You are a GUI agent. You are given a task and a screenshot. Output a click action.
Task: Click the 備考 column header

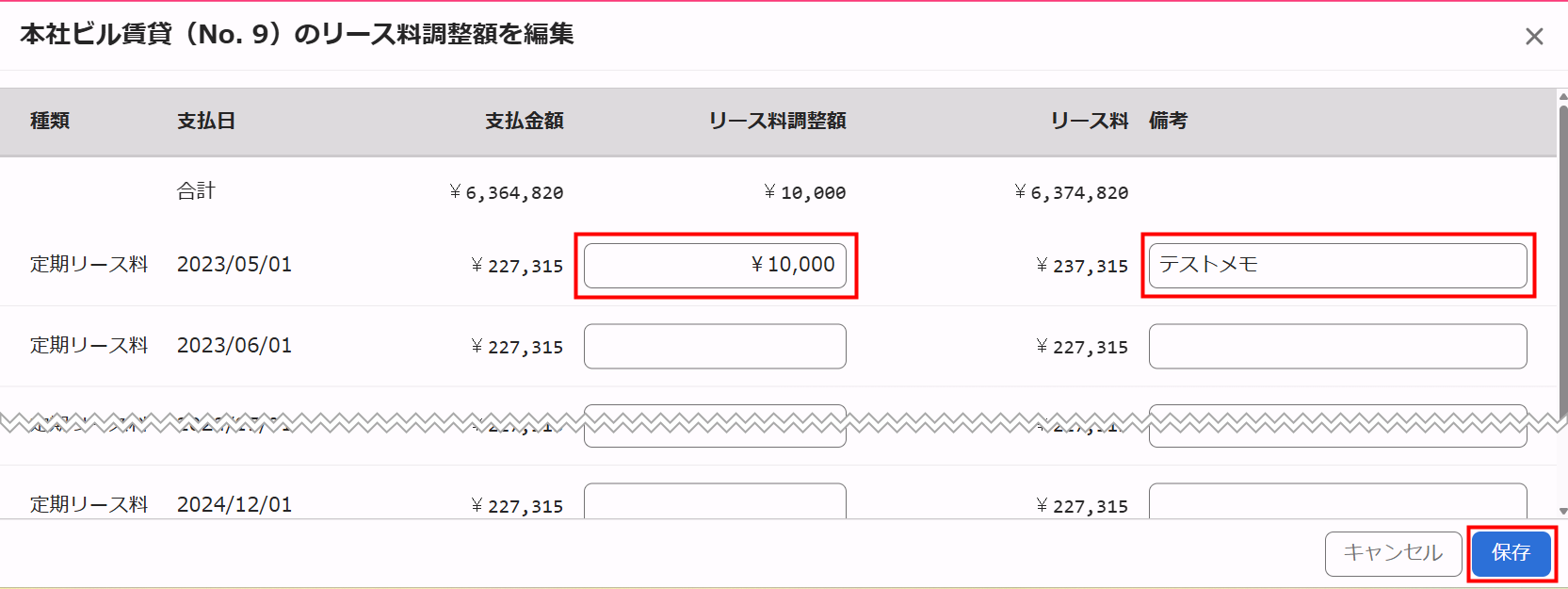pyautogui.click(x=1168, y=121)
